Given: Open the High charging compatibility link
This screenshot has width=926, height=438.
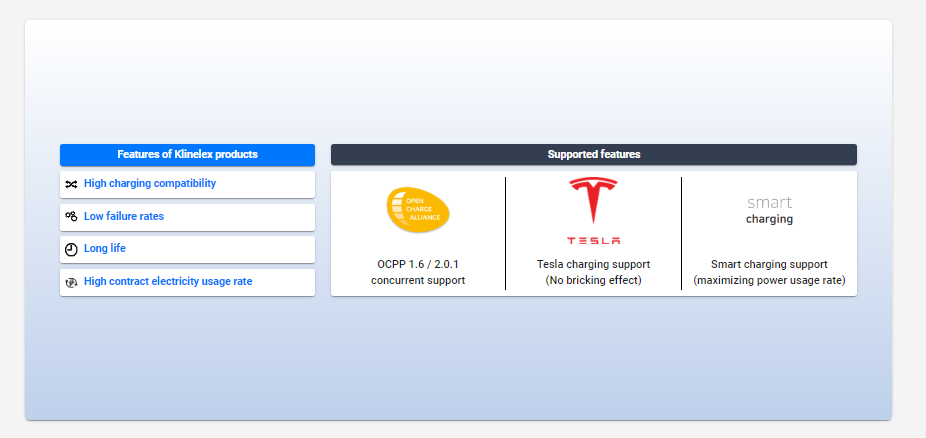Looking at the screenshot, I should tap(149, 184).
